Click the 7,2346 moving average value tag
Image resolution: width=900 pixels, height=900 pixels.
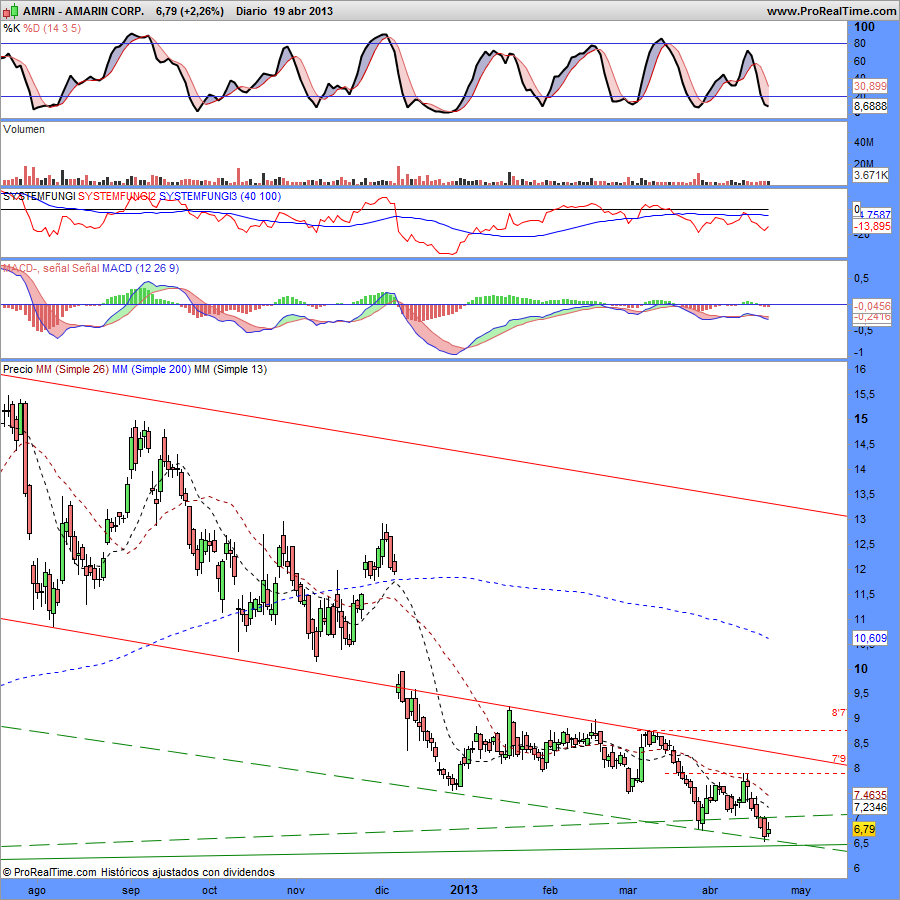pyautogui.click(x=870, y=807)
